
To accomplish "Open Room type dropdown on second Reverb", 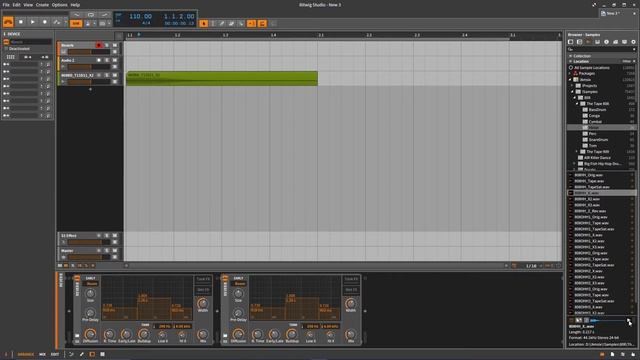I will (239, 283).
